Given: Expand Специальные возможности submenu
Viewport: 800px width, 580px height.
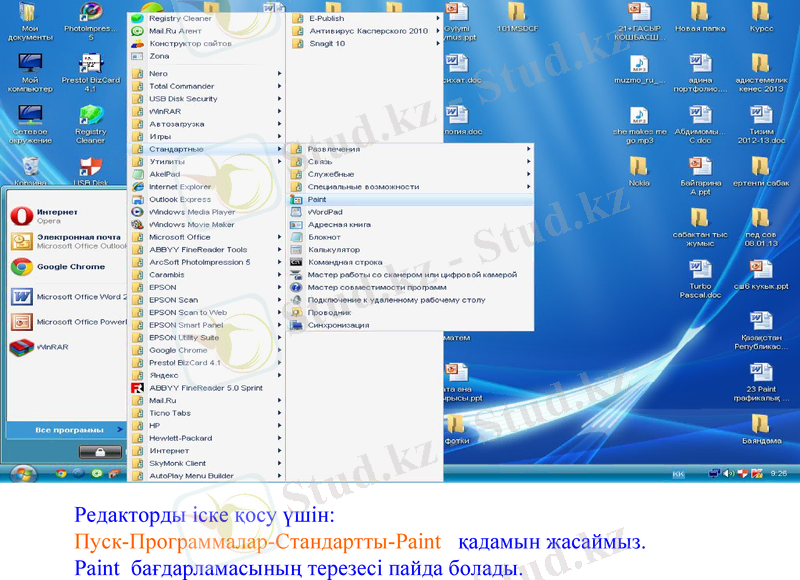Looking at the screenshot, I should pos(363,187).
